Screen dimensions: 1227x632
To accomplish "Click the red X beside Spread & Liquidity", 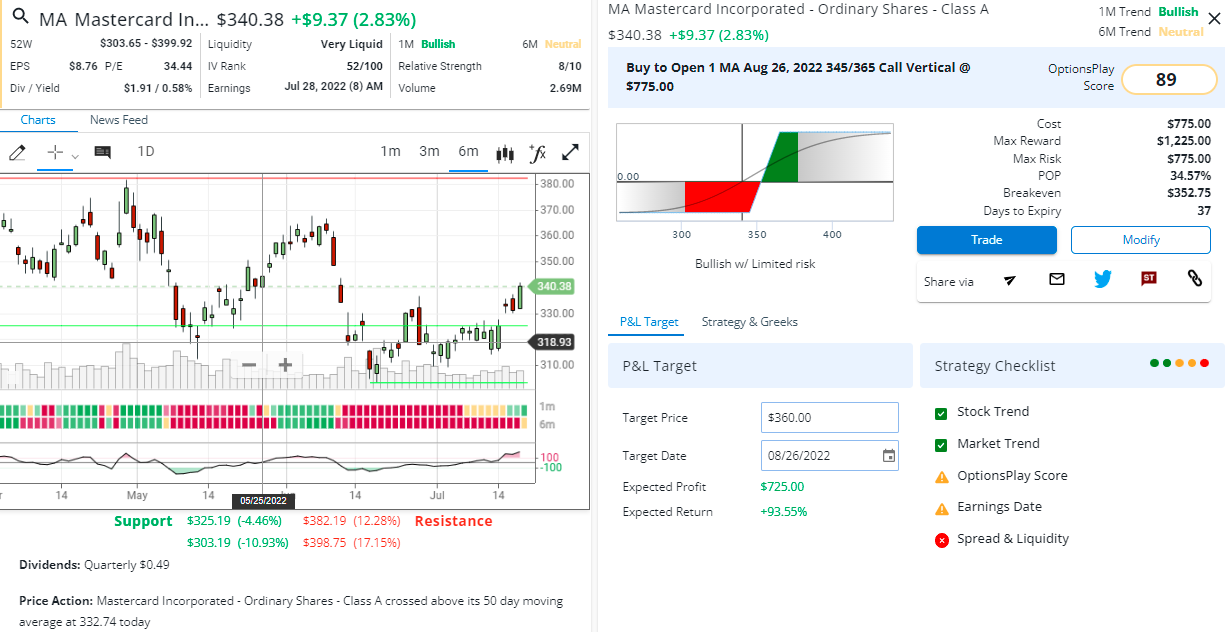I will [x=941, y=540].
